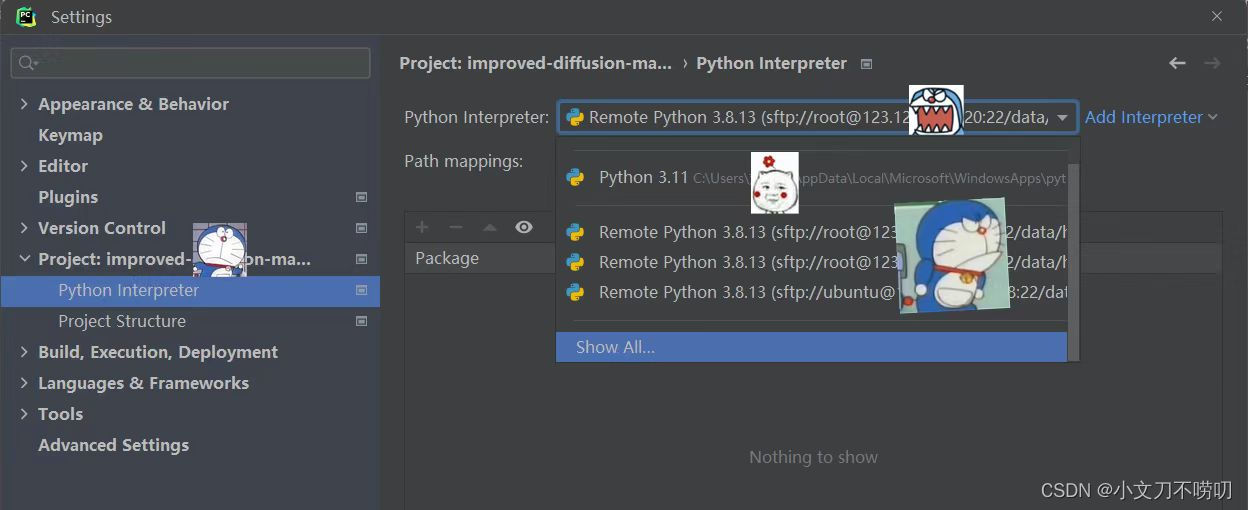Close the Settings dialog
The height and width of the screenshot is (510, 1248).
[1217, 16]
